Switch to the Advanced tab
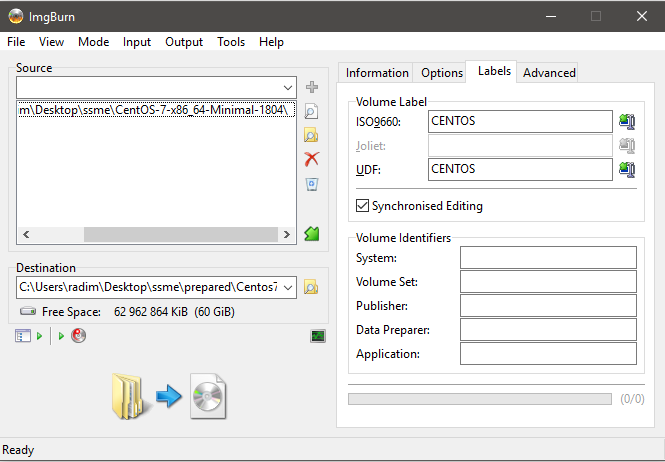 click(549, 73)
